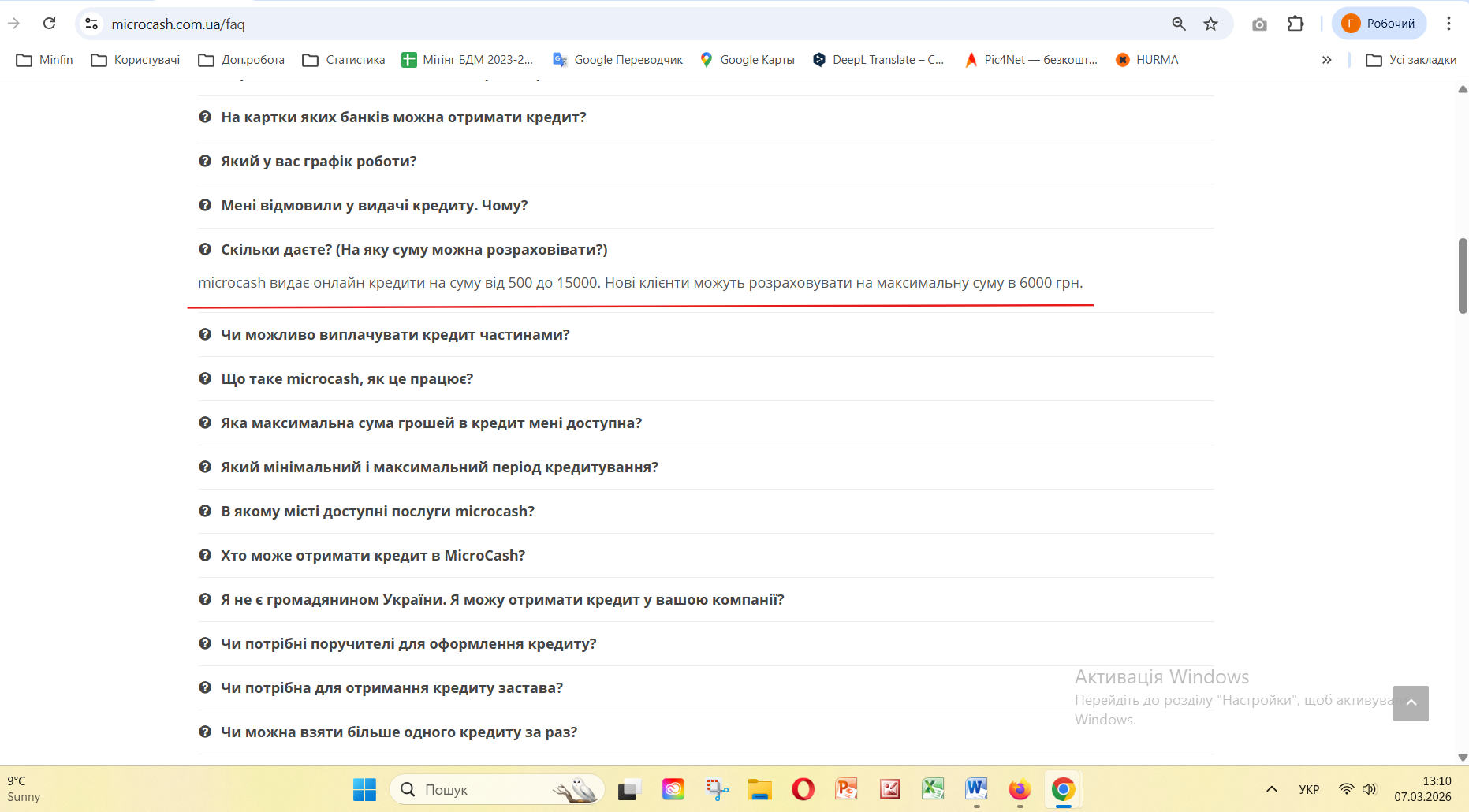Click the scrollbar down arrow
The width and height of the screenshot is (1469, 812).
click(1463, 758)
